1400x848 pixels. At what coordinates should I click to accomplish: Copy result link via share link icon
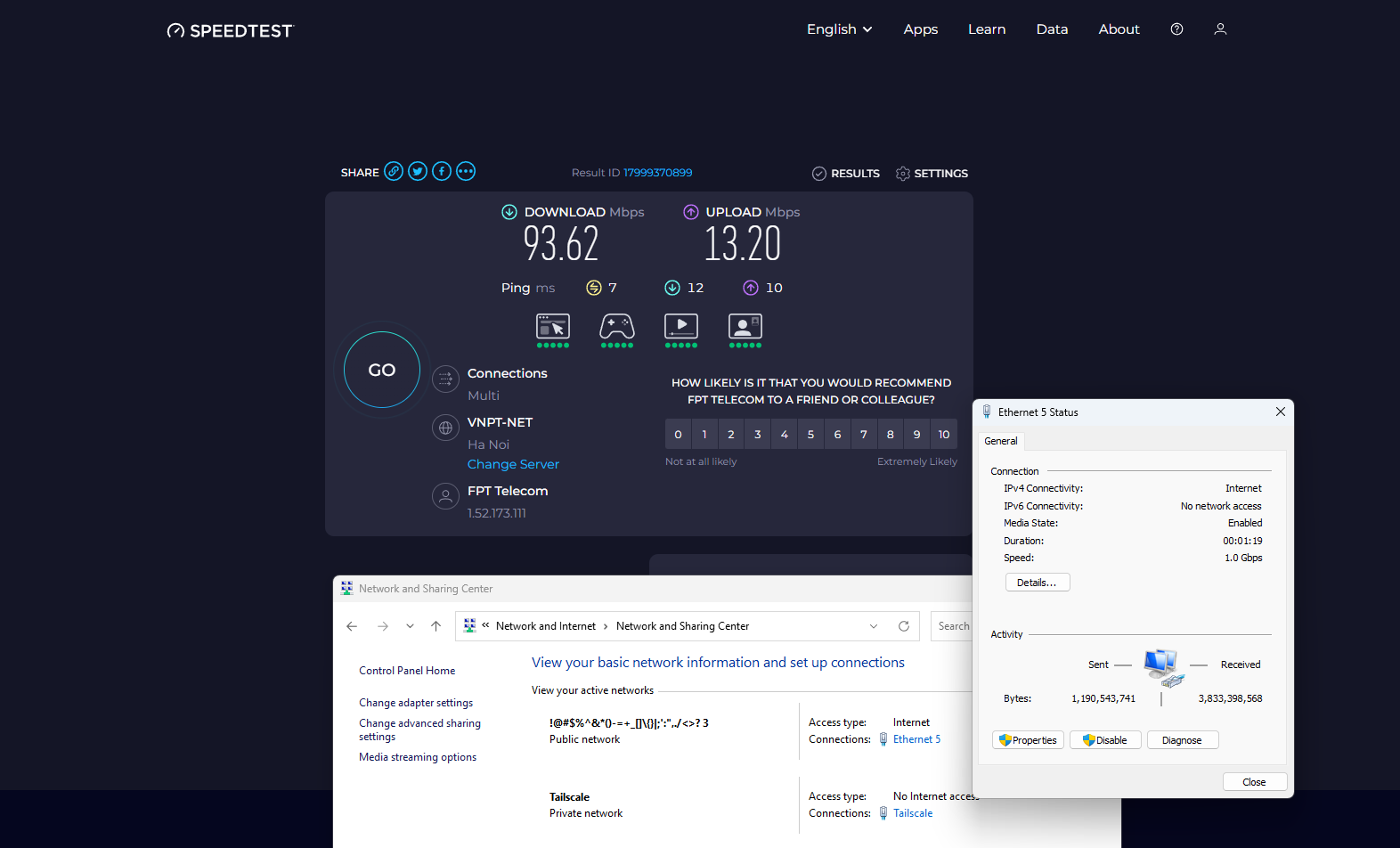pos(394,172)
